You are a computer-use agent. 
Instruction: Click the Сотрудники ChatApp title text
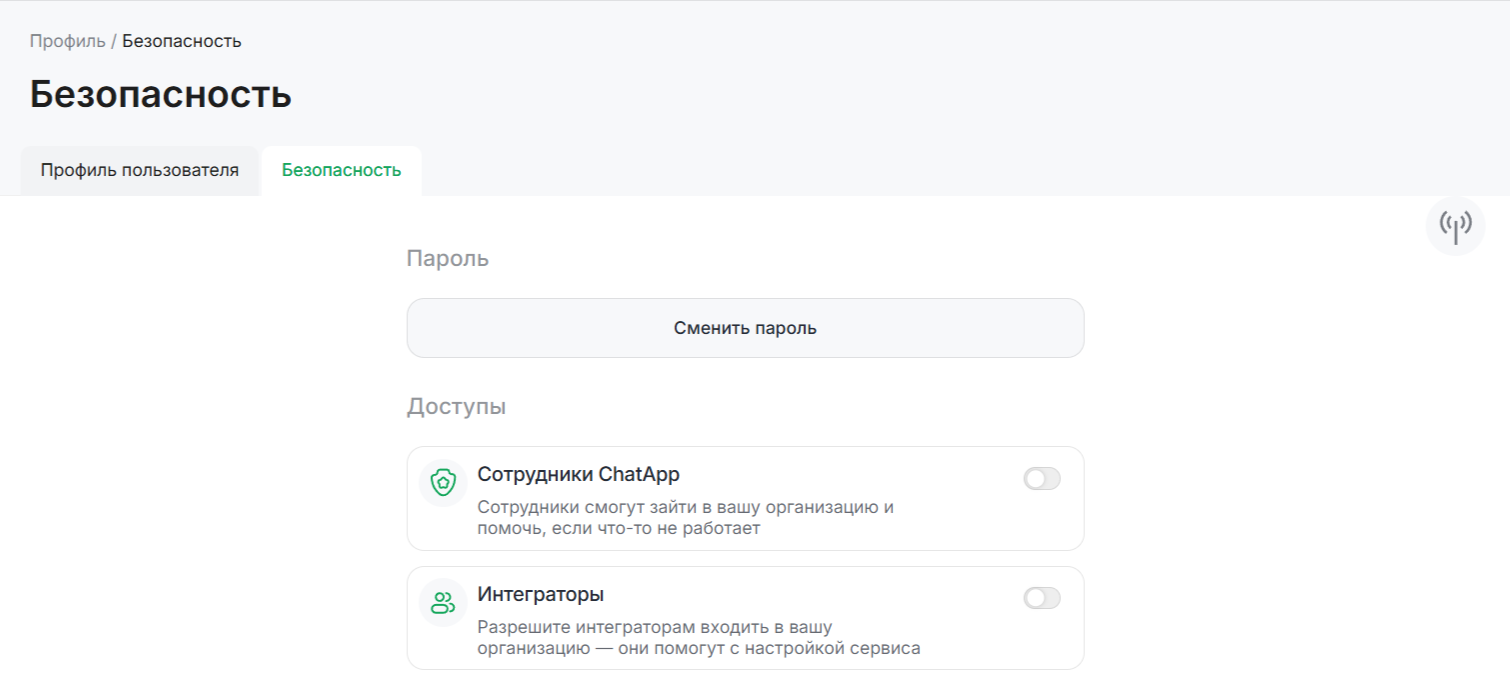click(x=578, y=474)
